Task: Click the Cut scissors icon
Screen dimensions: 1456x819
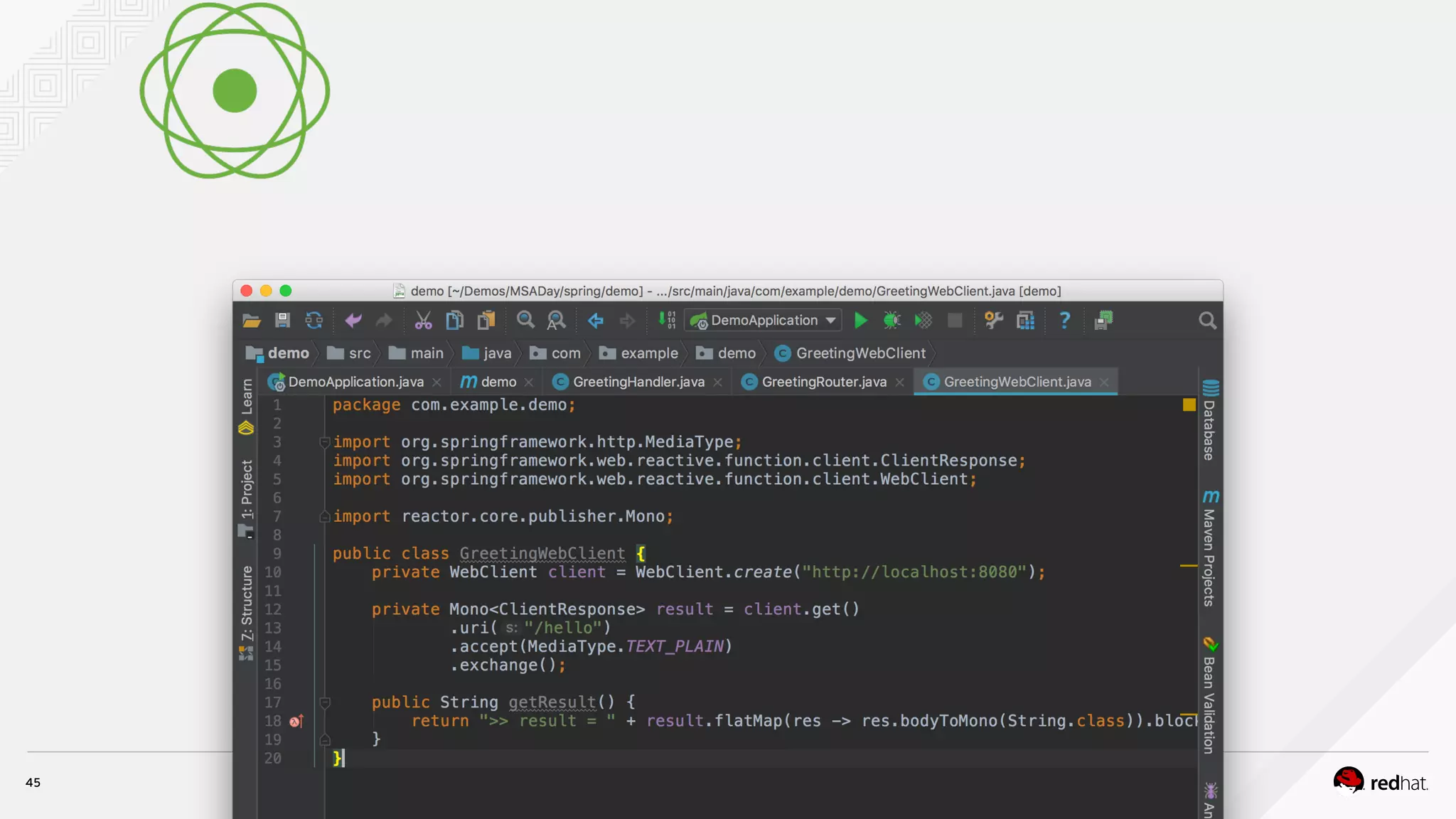Action: pyautogui.click(x=423, y=321)
